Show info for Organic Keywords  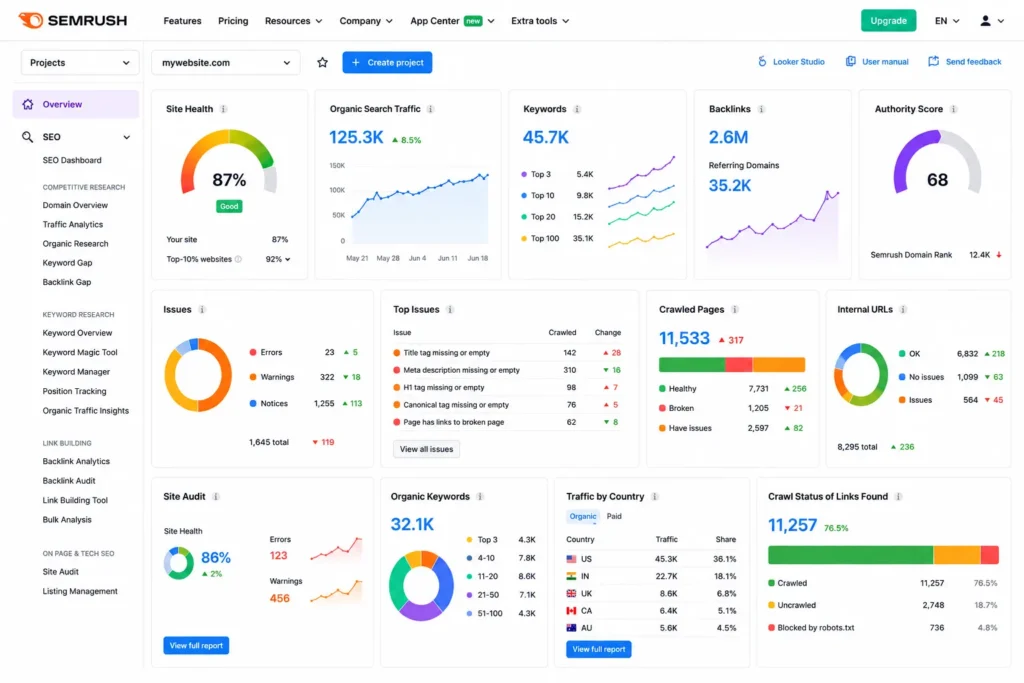(x=480, y=497)
